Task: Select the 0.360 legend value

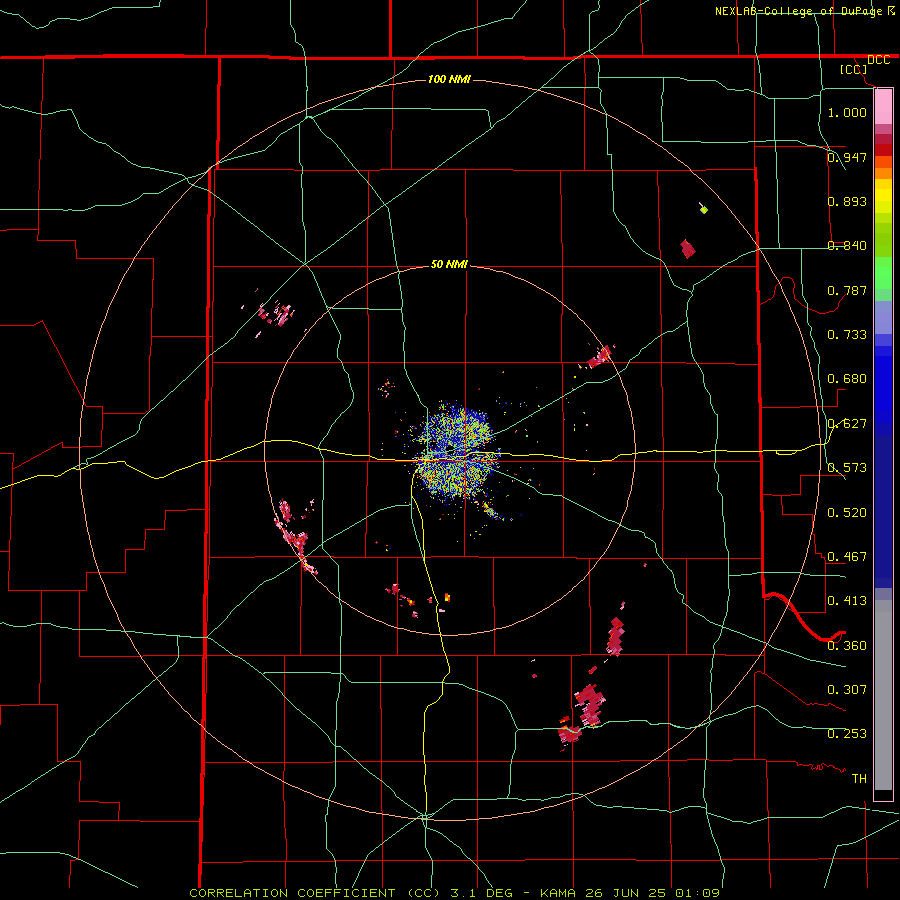Action: [847, 645]
